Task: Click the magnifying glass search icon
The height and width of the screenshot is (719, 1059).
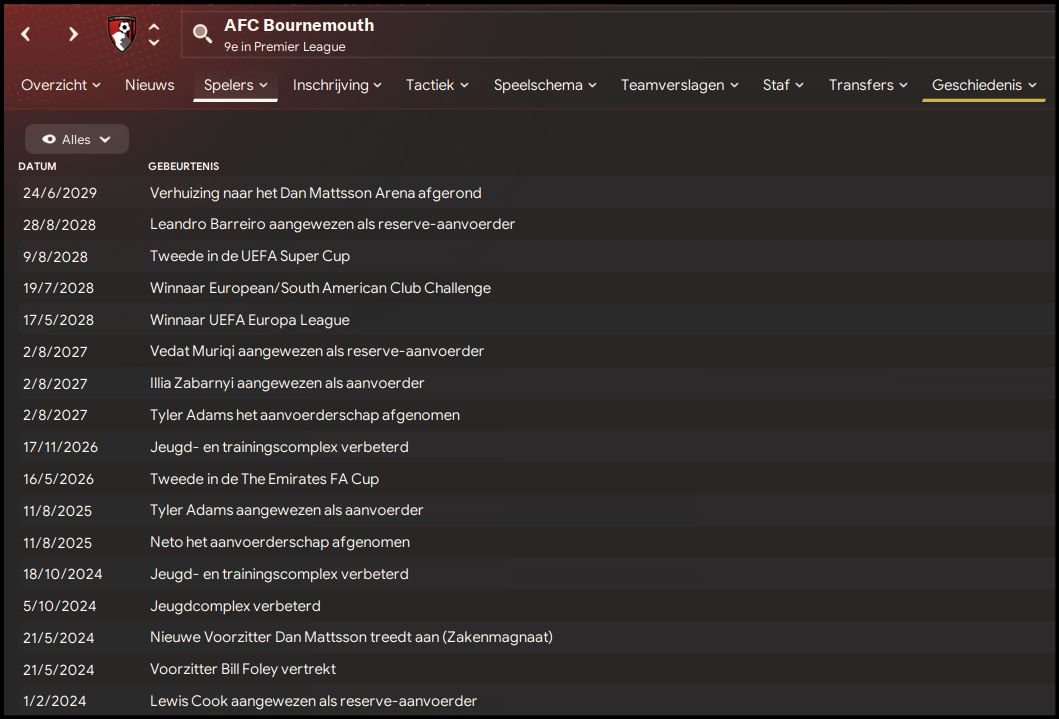Action: tap(202, 33)
